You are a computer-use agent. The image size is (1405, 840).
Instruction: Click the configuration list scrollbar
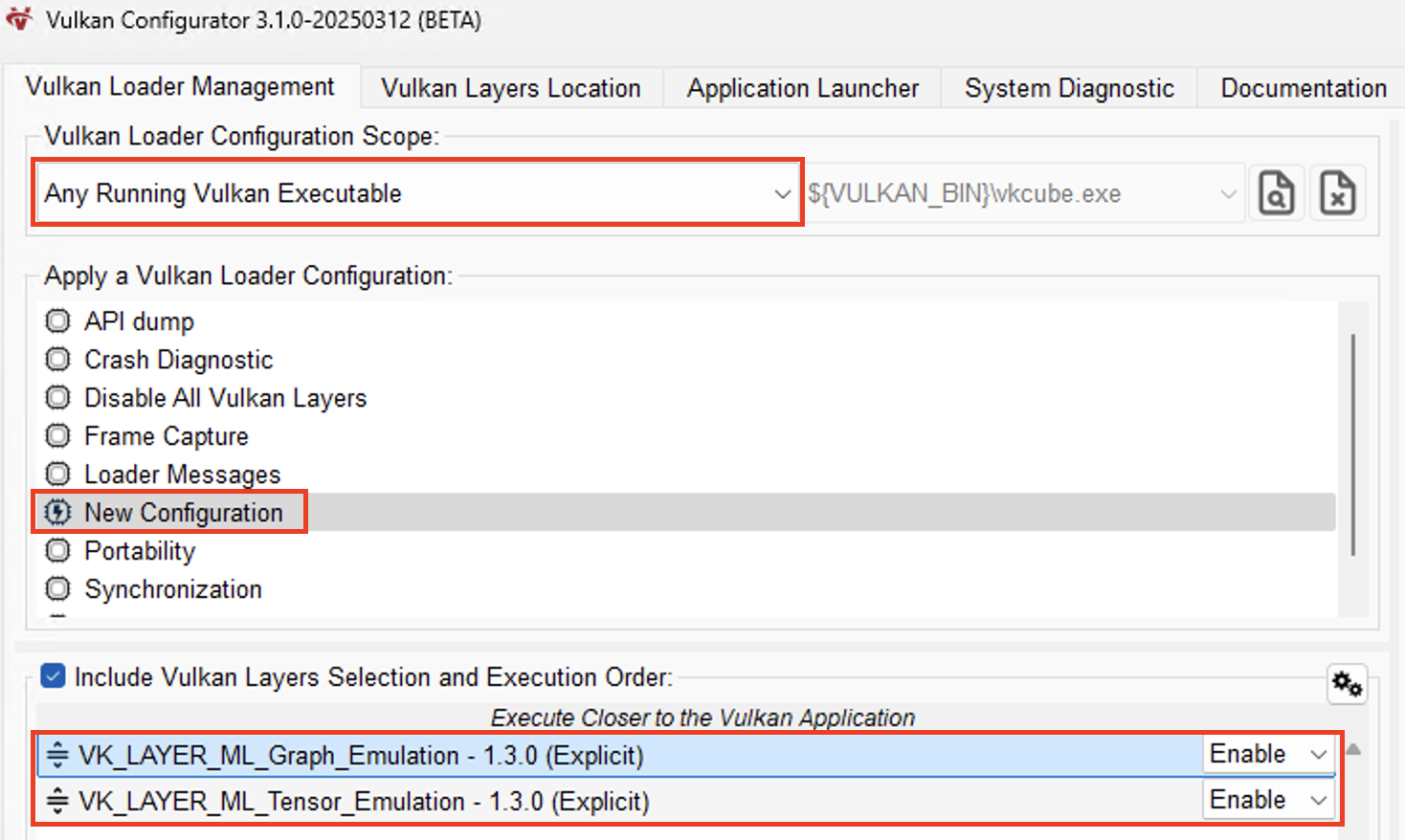pyautogui.click(x=1352, y=444)
